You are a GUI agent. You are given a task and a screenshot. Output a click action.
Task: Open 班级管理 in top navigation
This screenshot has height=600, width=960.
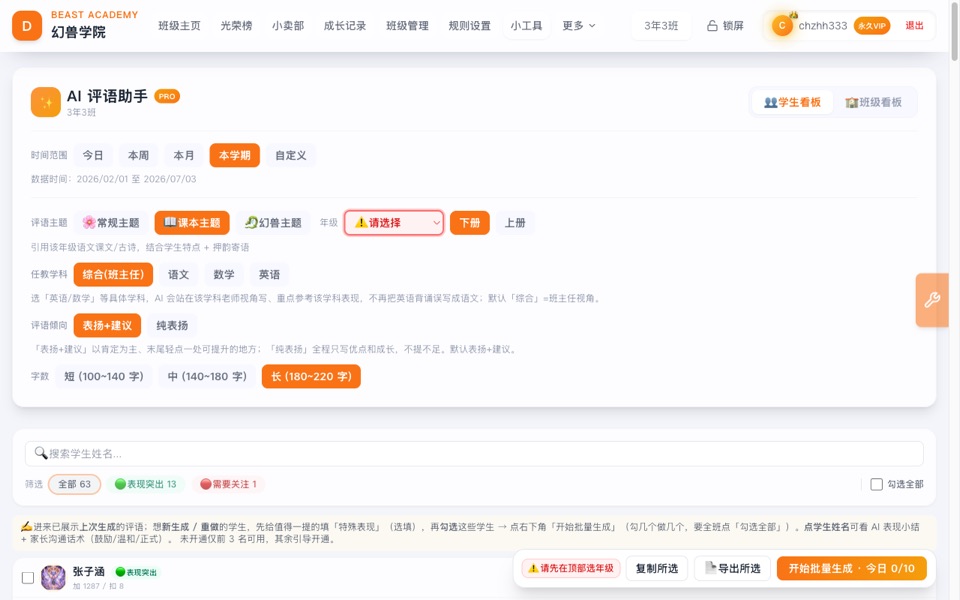click(407, 26)
